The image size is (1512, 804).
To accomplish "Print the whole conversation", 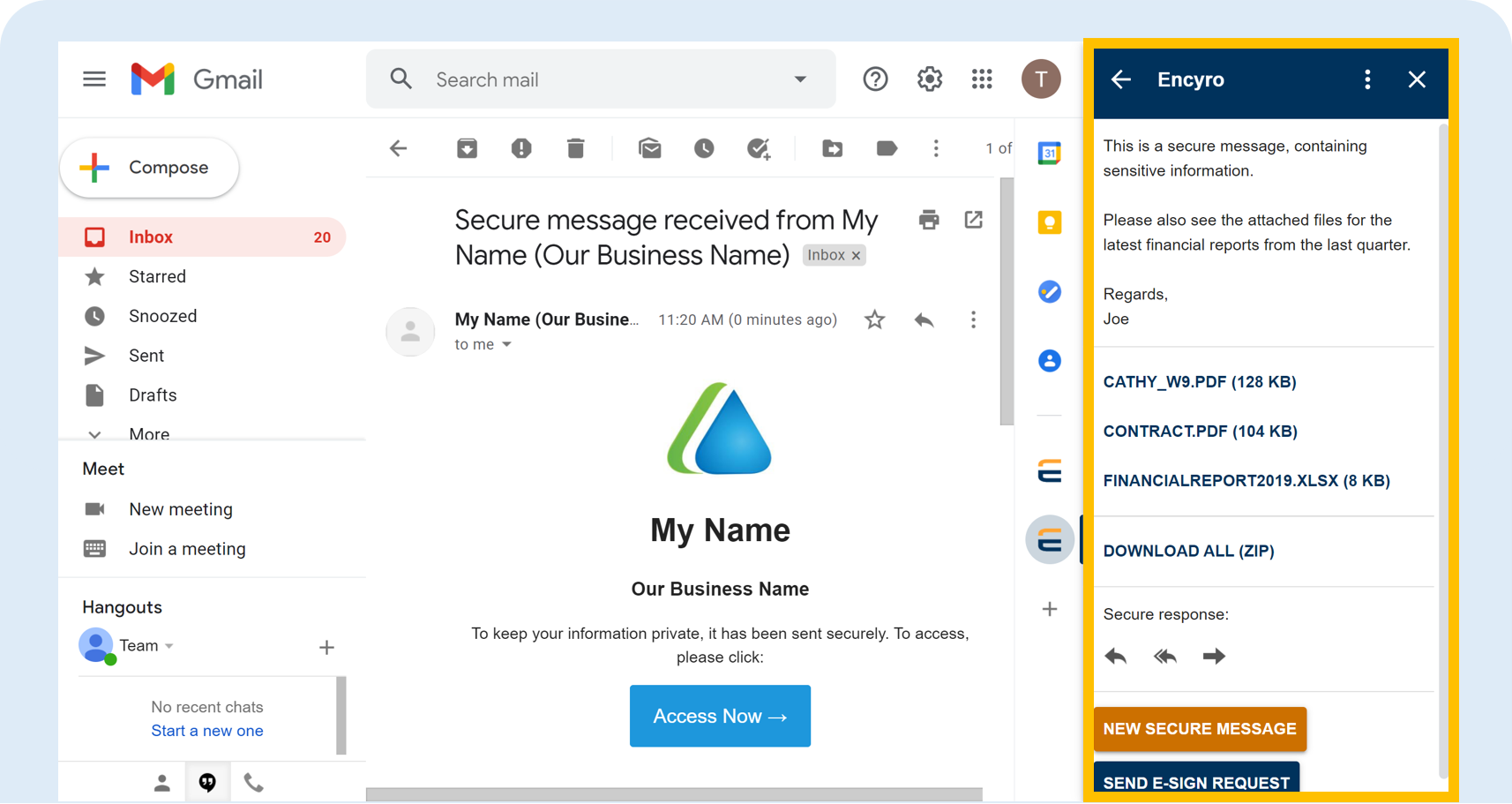I will 929,220.
